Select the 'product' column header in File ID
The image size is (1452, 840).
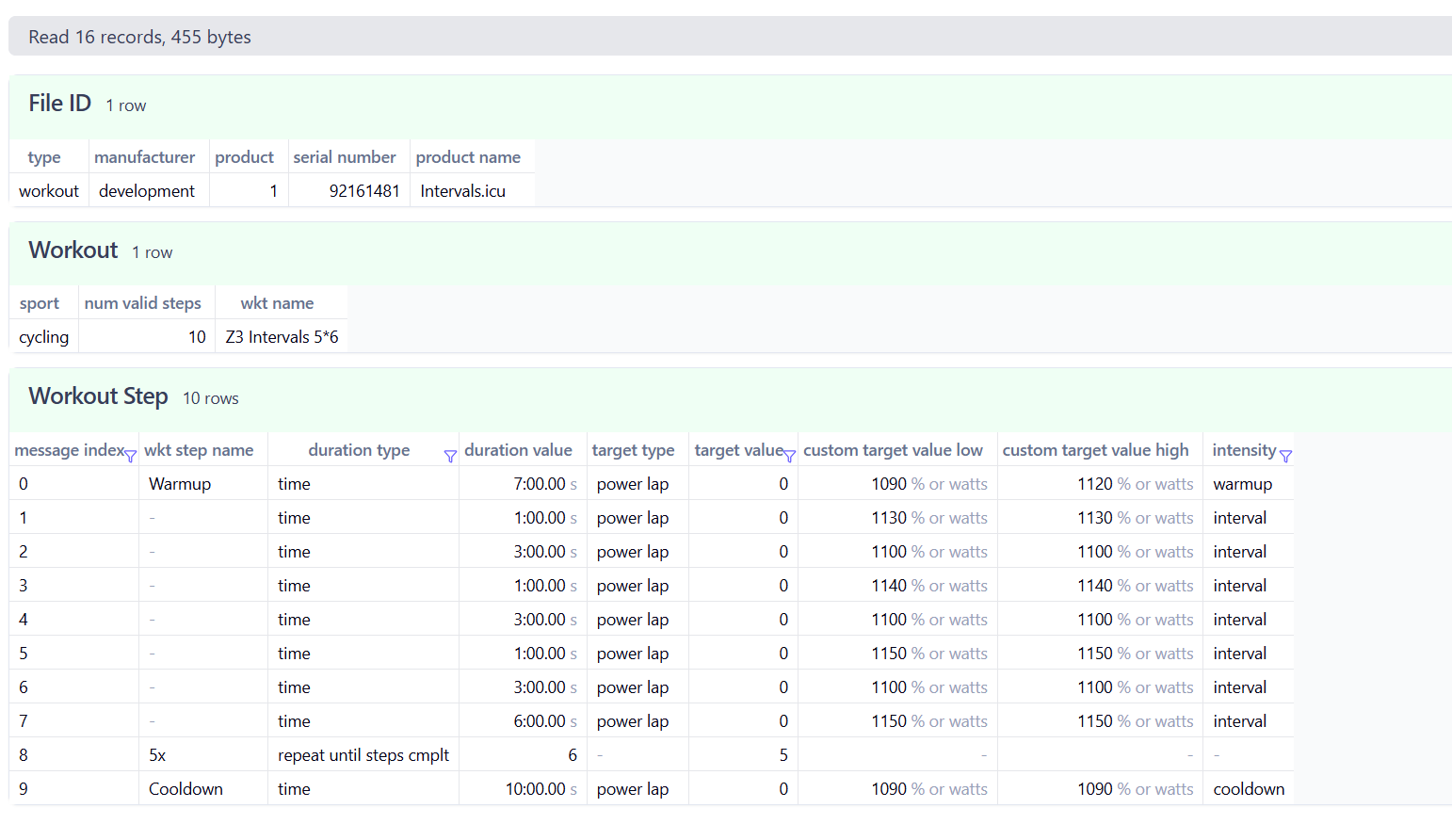click(x=244, y=157)
